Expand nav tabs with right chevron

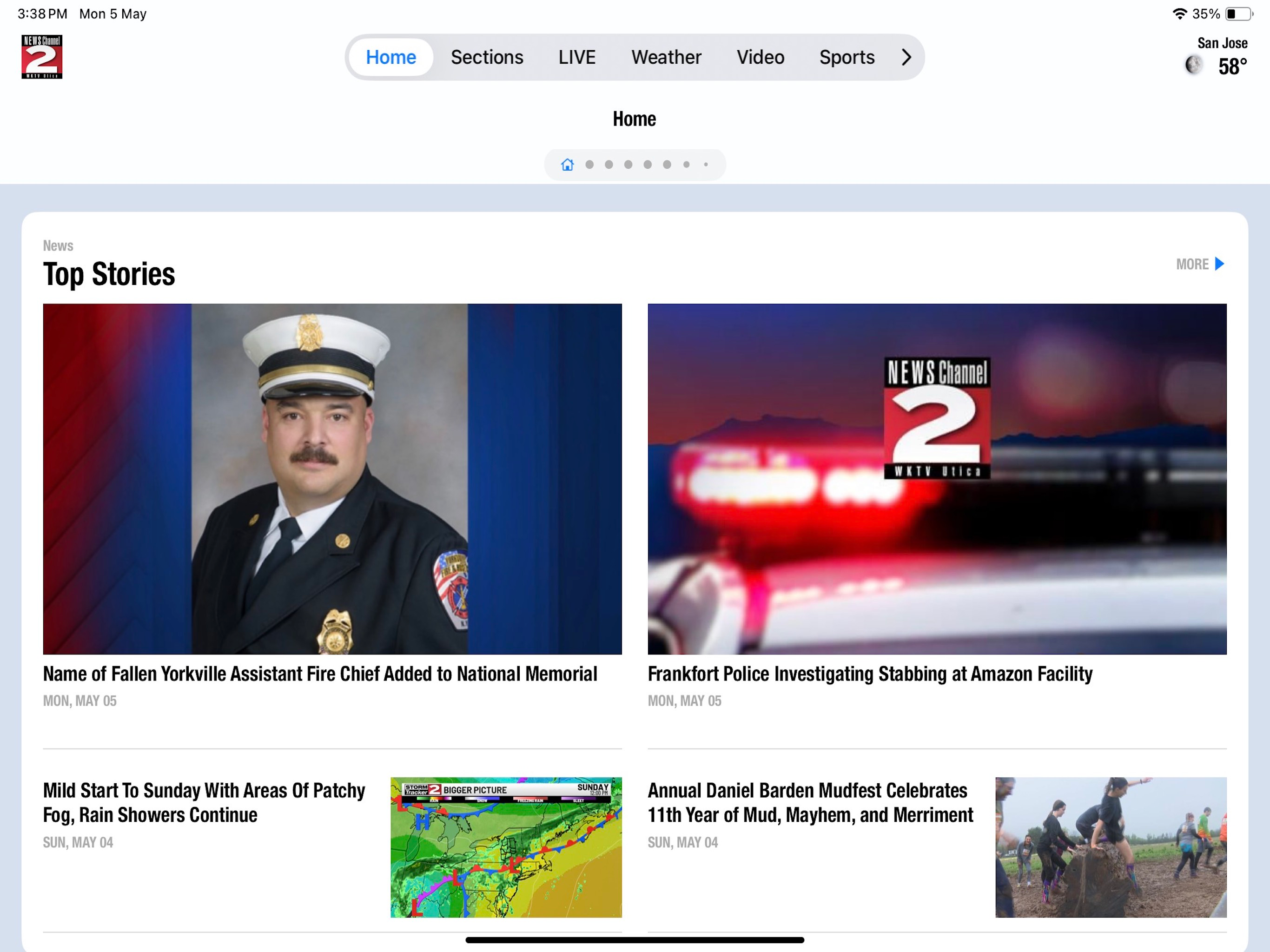(x=906, y=57)
